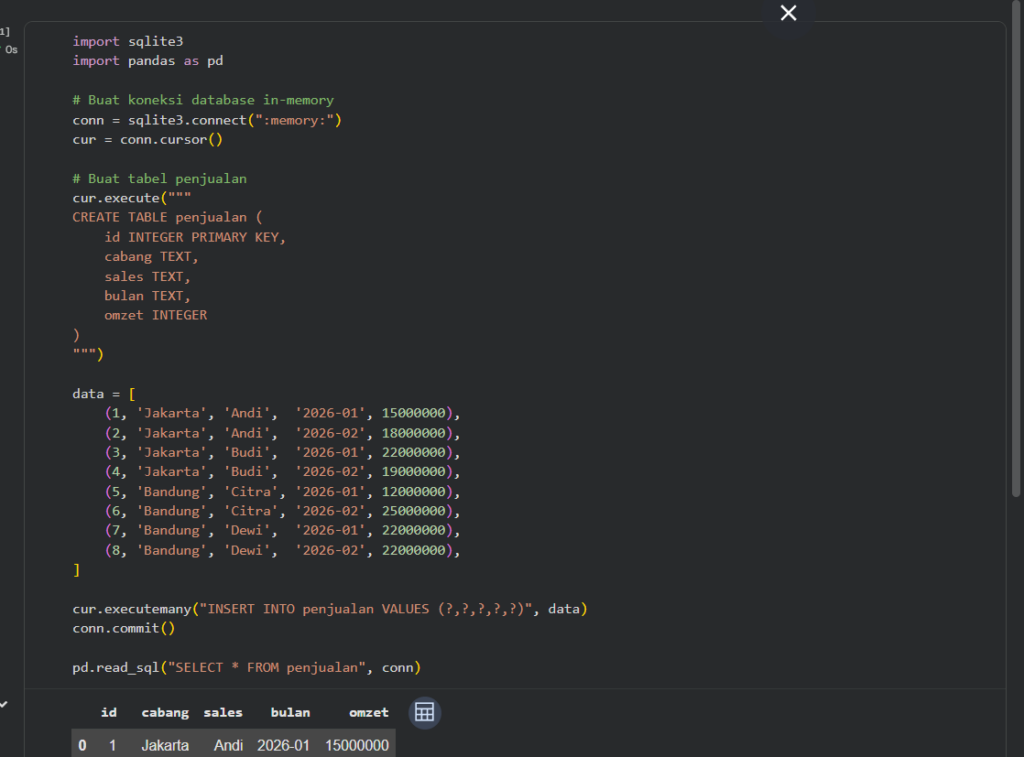Close the enlarged image with the X icon
Image resolution: width=1024 pixels, height=757 pixels.
pyautogui.click(x=788, y=13)
